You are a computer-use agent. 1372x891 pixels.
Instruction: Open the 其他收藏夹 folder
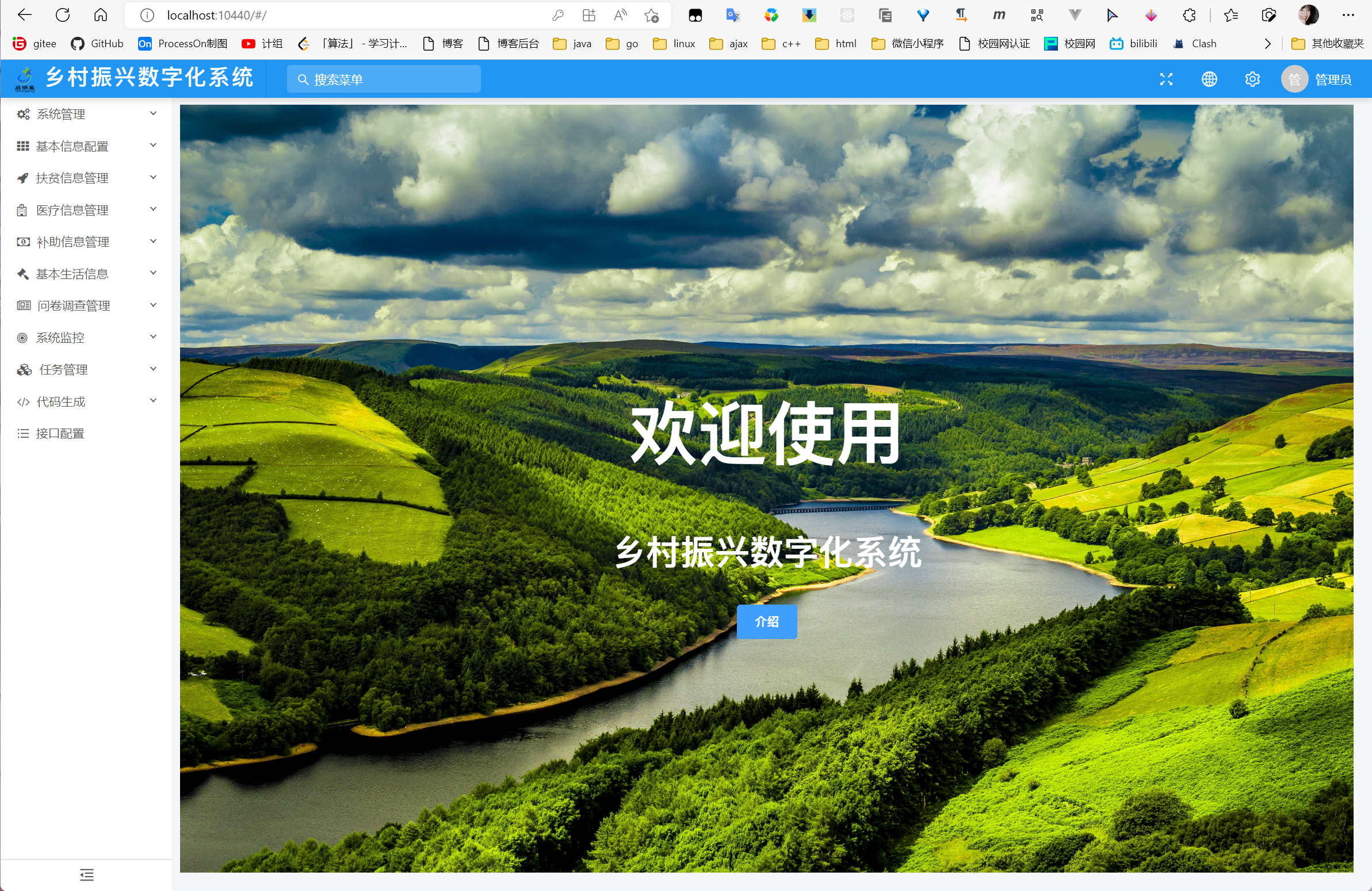point(1328,44)
